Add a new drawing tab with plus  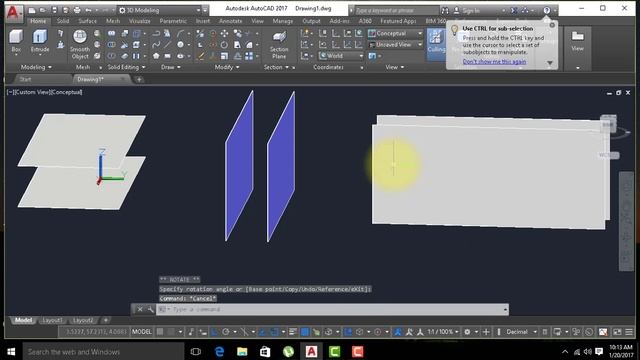139,79
